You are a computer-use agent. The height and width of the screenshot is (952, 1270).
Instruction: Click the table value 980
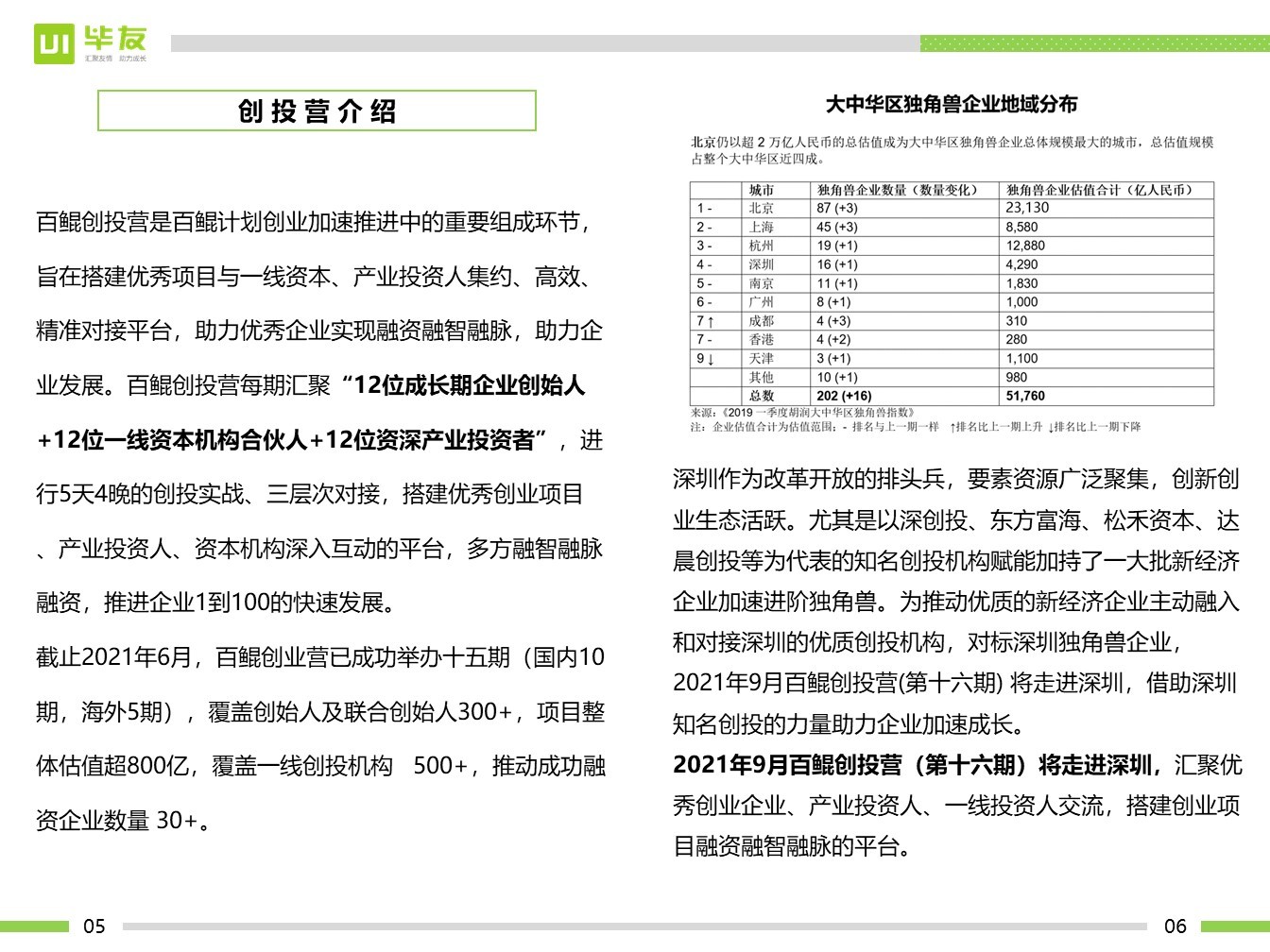tap(1016, 377)
